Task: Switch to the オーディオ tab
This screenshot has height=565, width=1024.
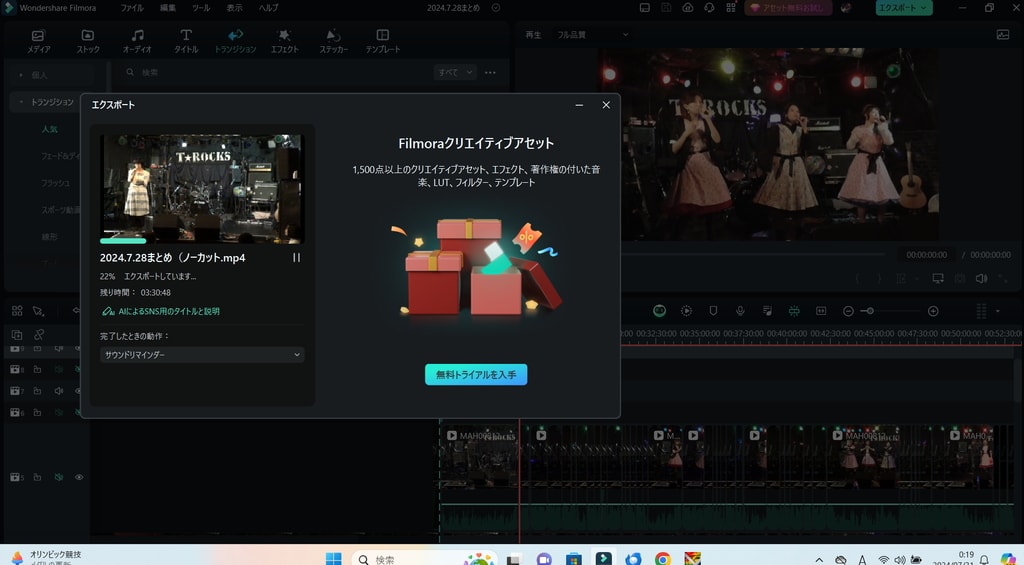Action: tap(137, 41)
